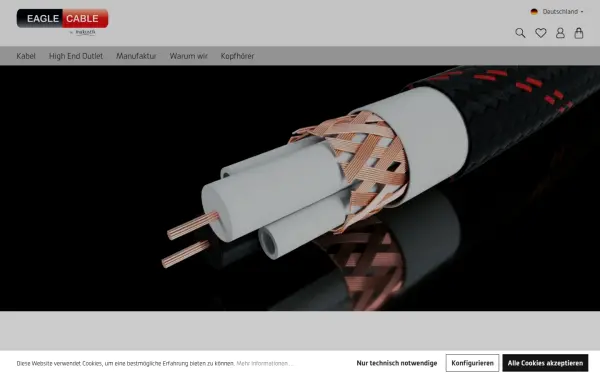
Task: Open the wishlist heart icon
Action: (x=540, y=33)
